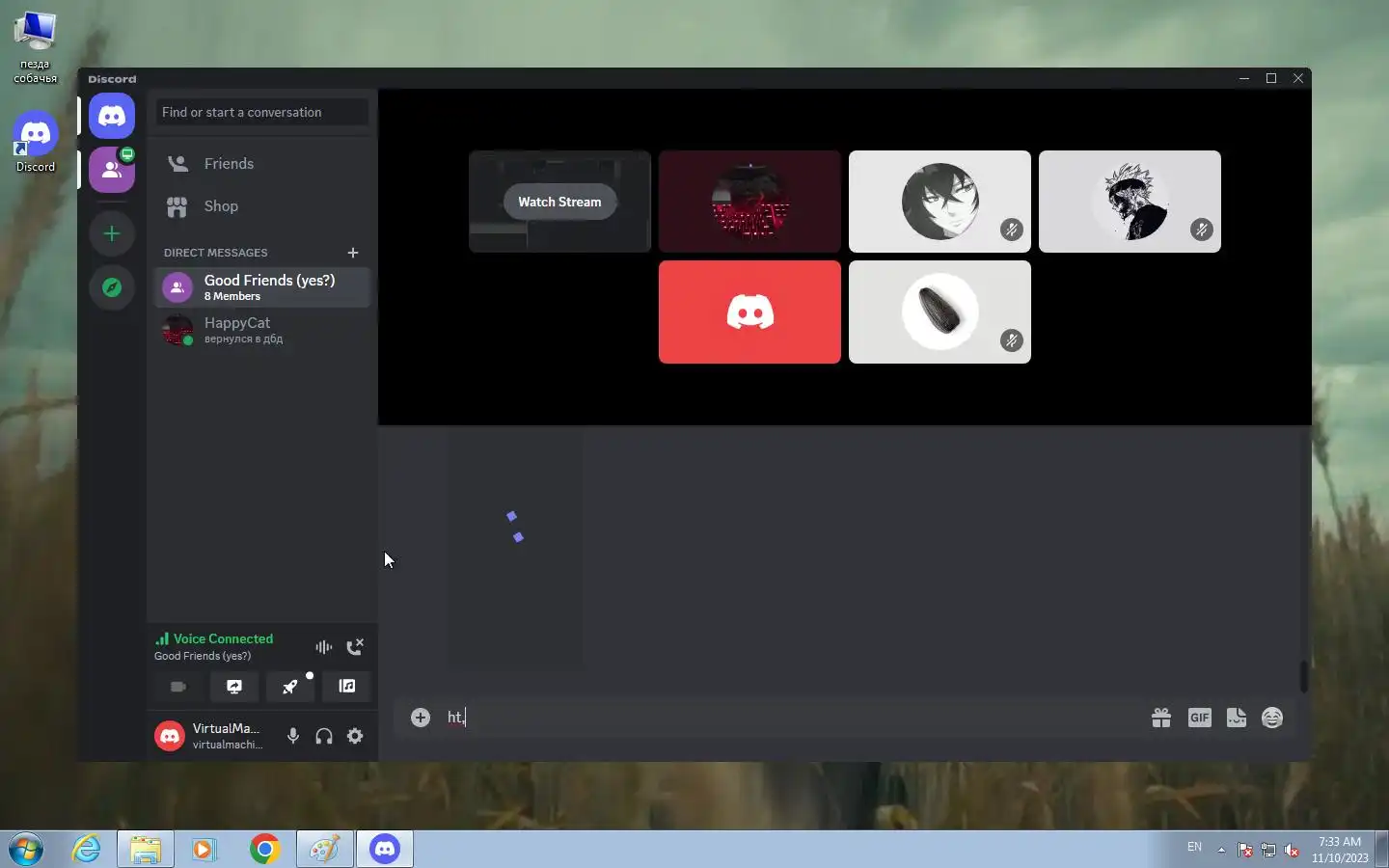The width and height of the screenshot is (1389, 868).
Task: Open Discord home direct messages icon
Action: [x=112, y=117]
